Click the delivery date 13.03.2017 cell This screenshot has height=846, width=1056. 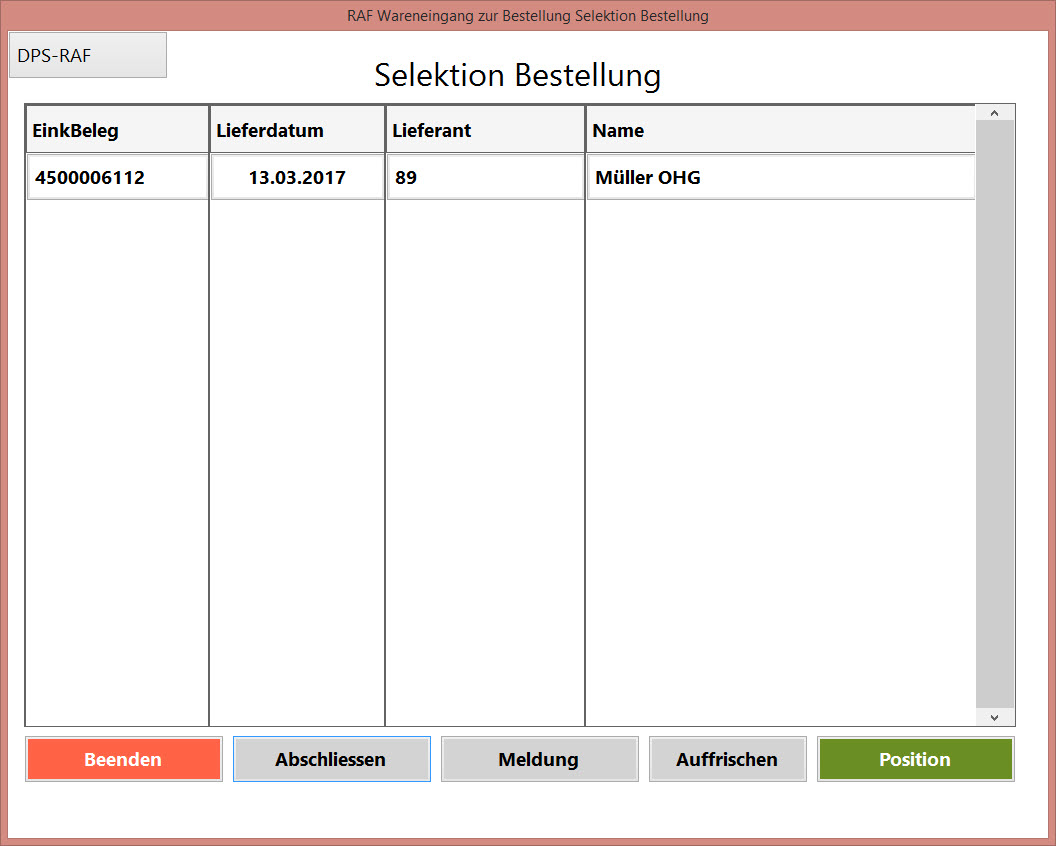[x=297, y=178]
